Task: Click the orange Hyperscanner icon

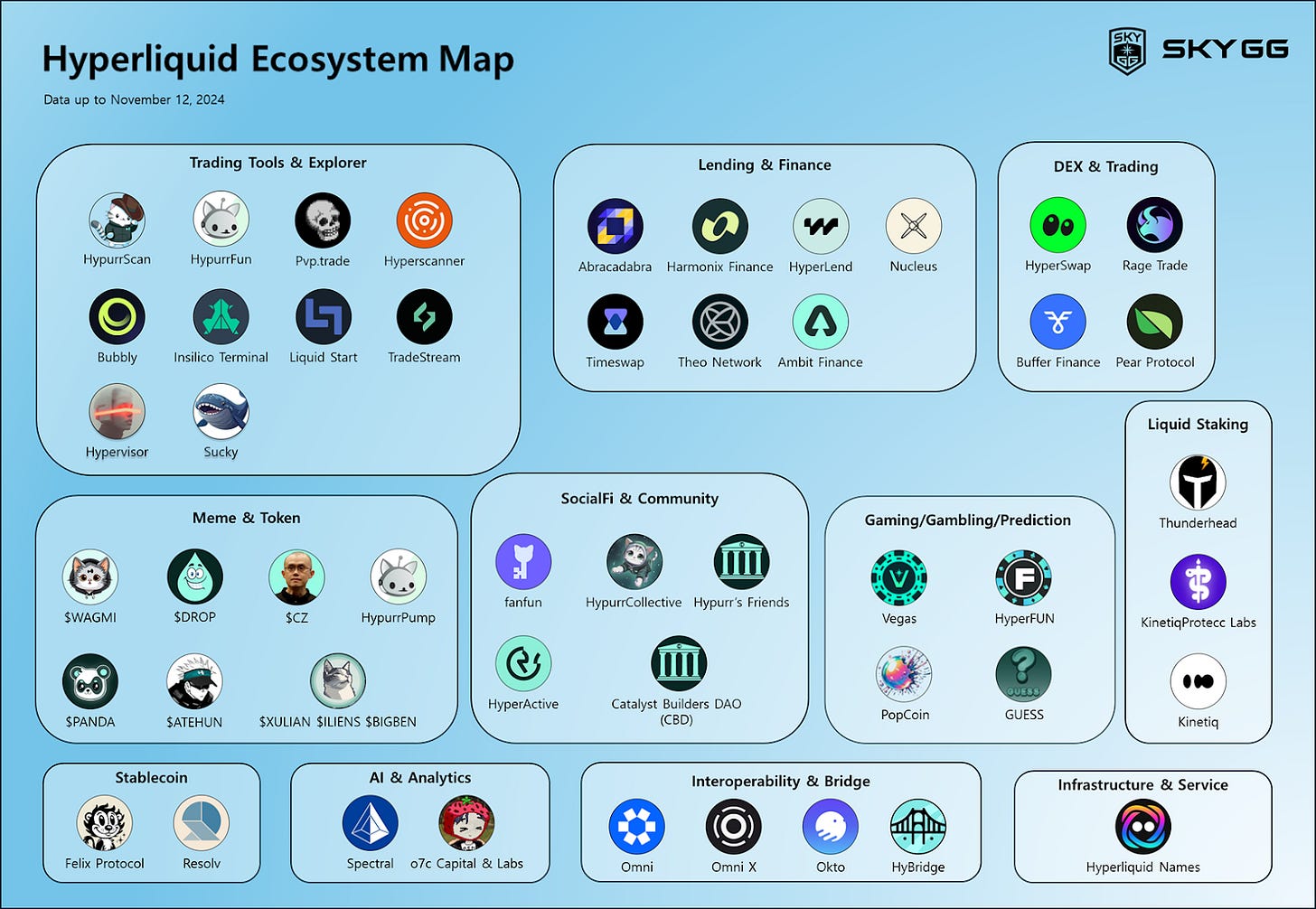Action: pyautogui.click(x=424, y=220)
